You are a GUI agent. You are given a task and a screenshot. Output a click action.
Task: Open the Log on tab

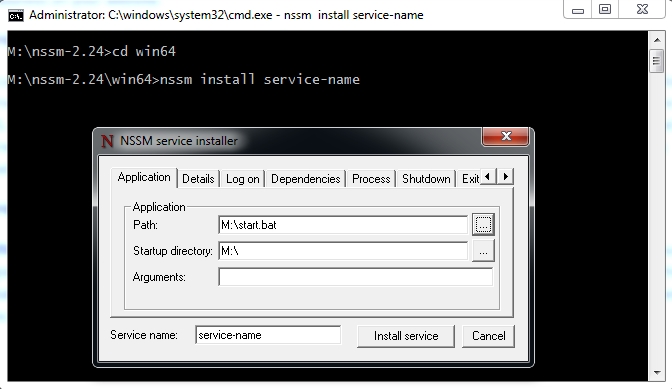(243, 179)
